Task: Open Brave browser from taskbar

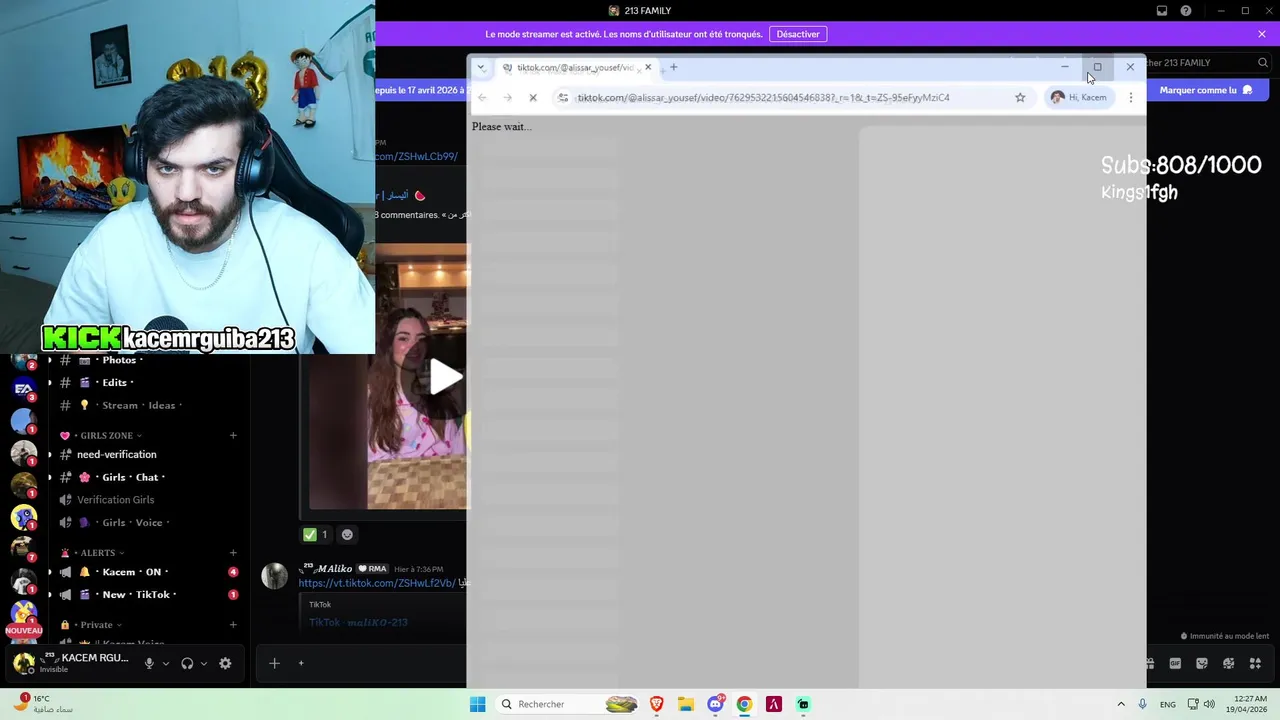Action: (x=657, y=704)
